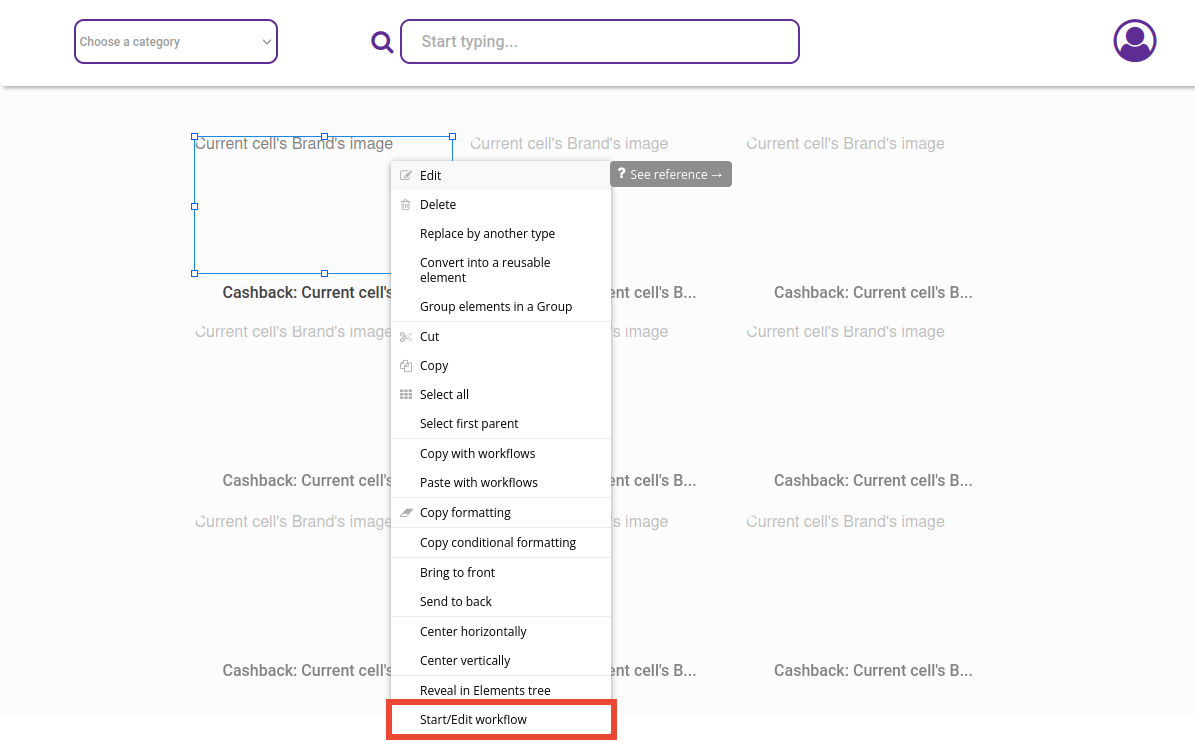Open the user profile avatar icon
Viewport: 1195px width, 747px height.
tap(1134, 40)
